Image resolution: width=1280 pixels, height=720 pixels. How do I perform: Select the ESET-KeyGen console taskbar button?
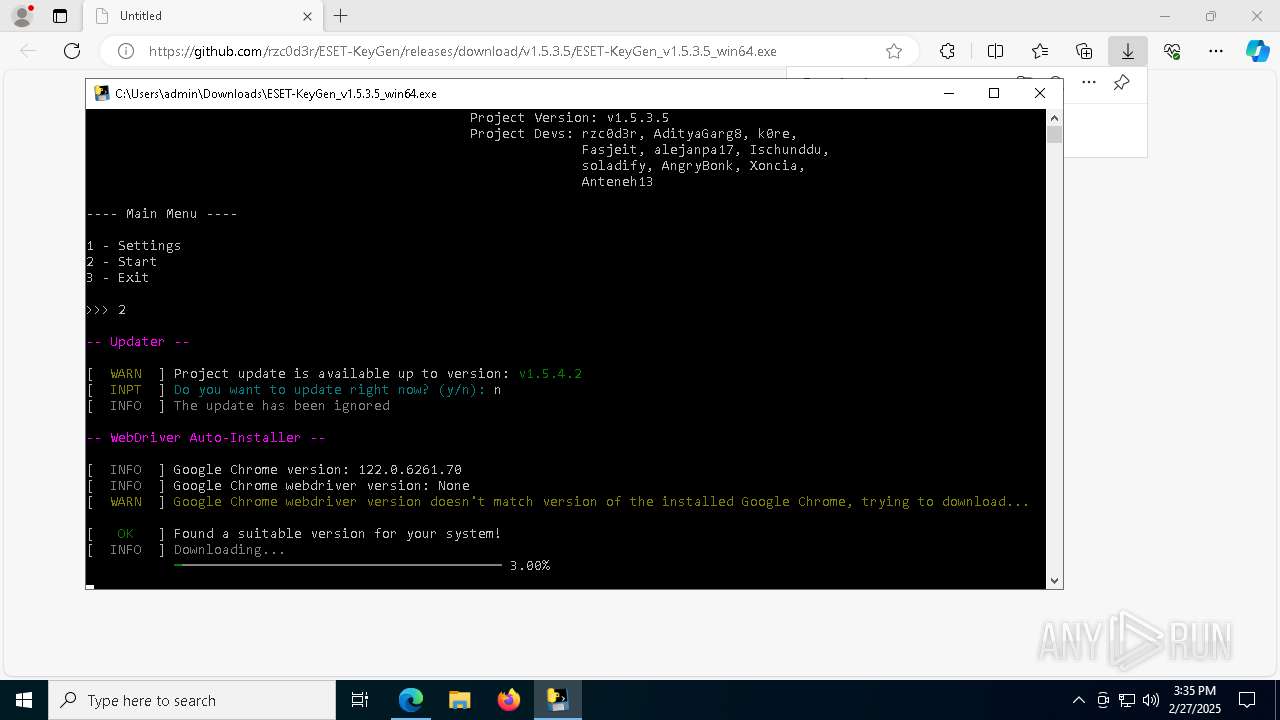click(x=557, y=700)
